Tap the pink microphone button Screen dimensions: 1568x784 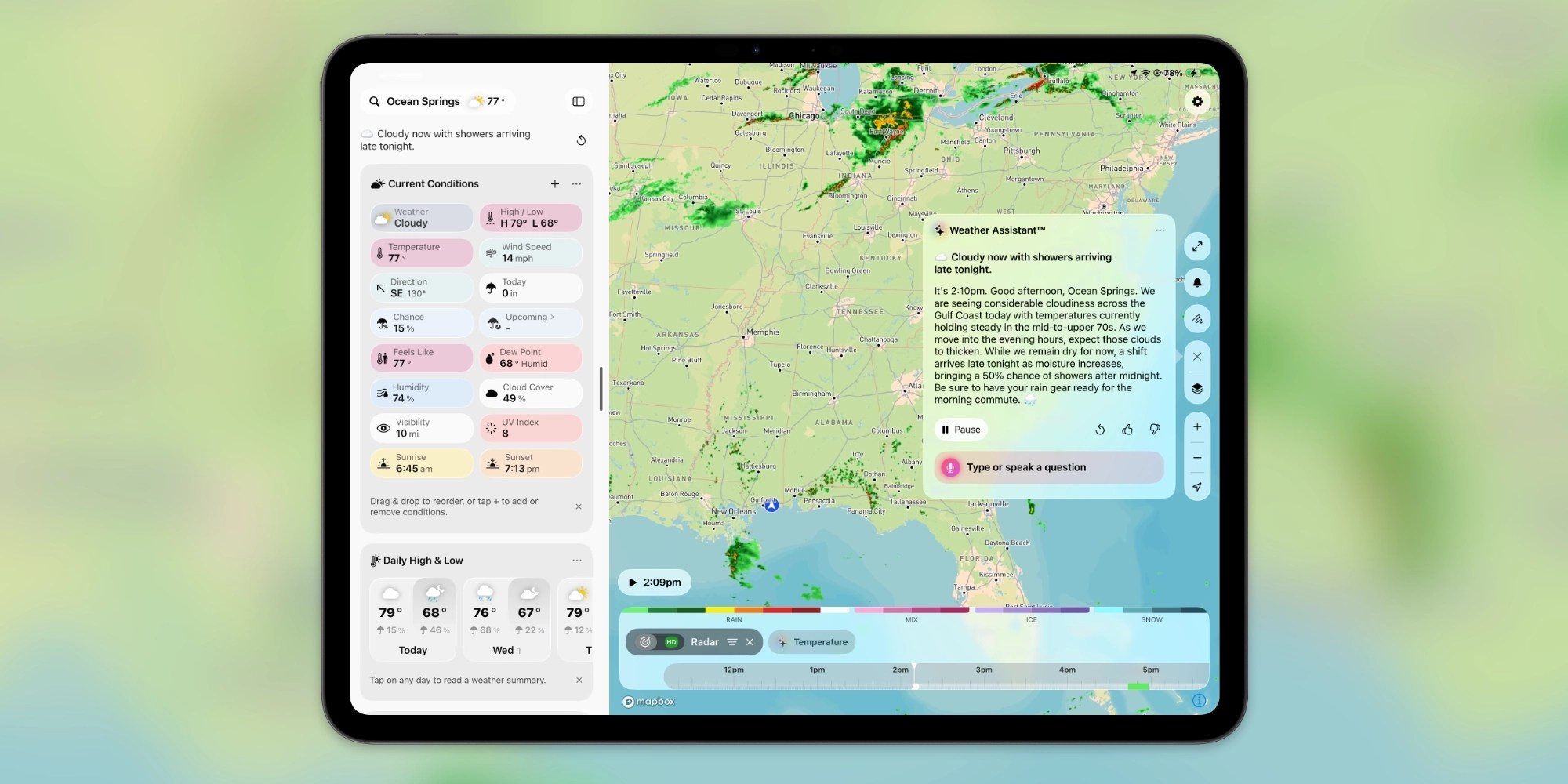950,467
